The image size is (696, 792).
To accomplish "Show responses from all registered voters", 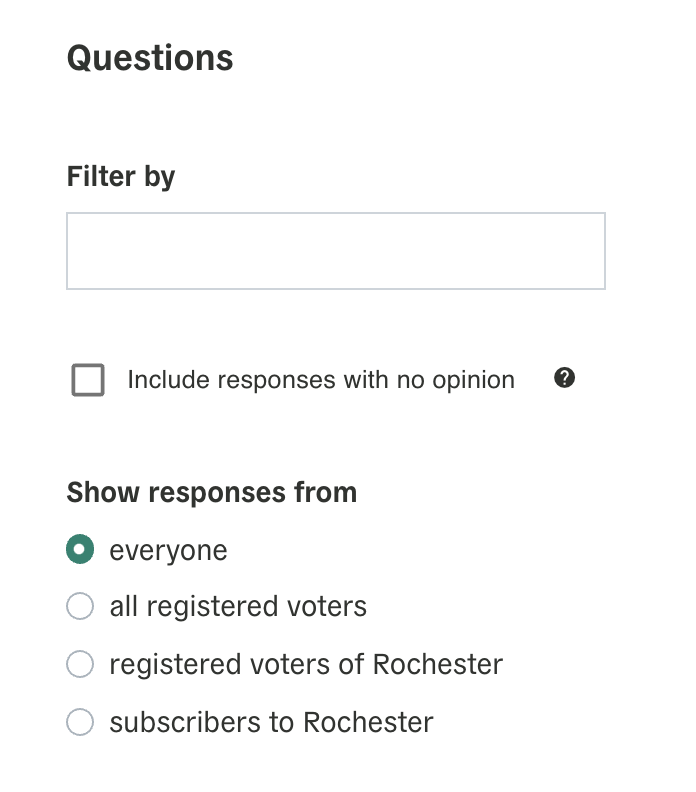I will point(80,606).
